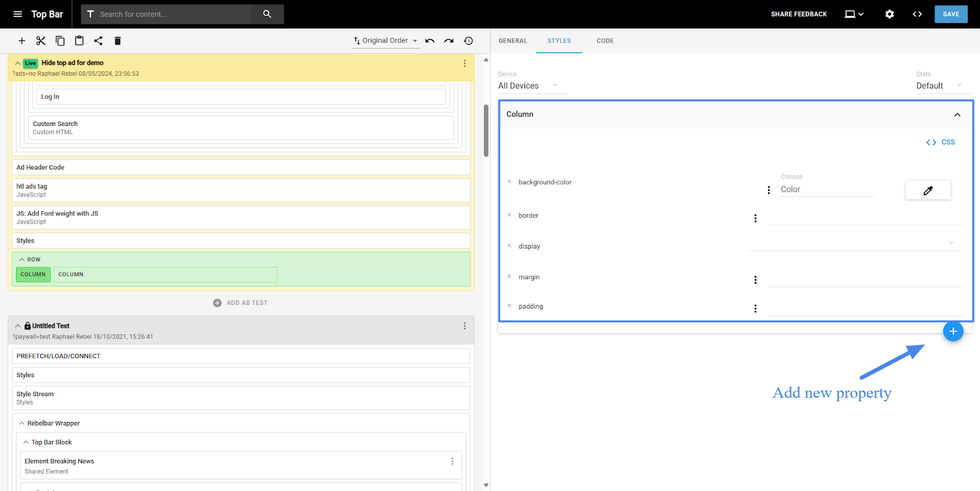Click the delete trash icon
The image size is (980, 491).
(x=117, y=41)
